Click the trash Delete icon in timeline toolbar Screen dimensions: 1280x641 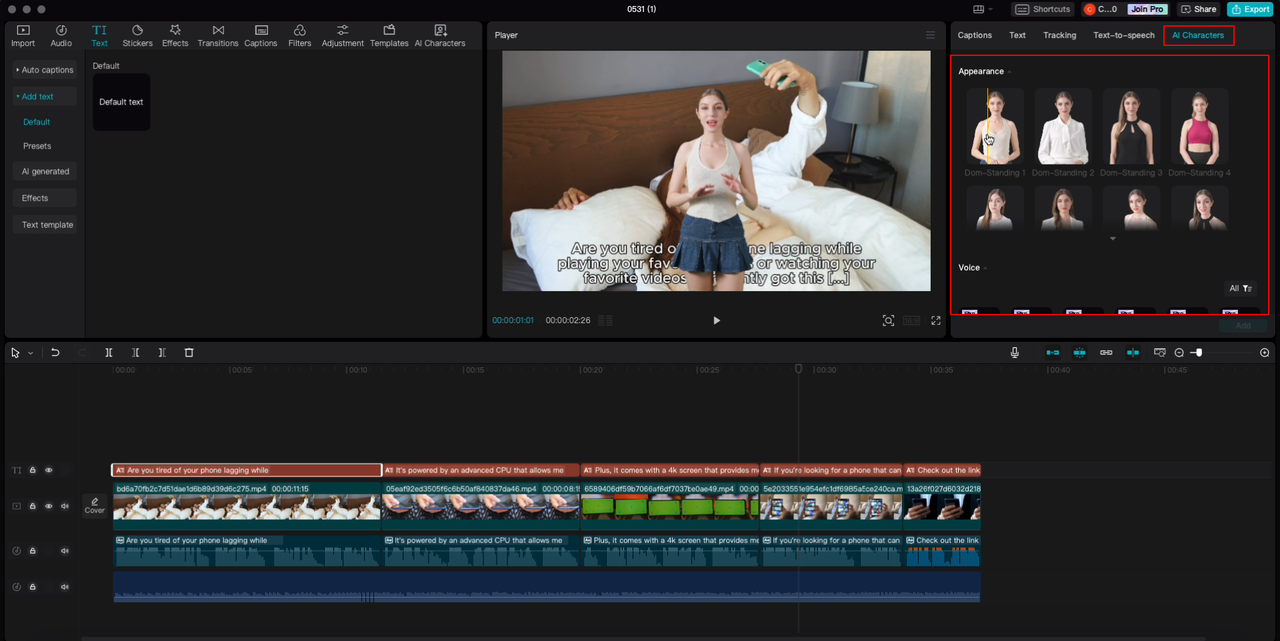189,353
